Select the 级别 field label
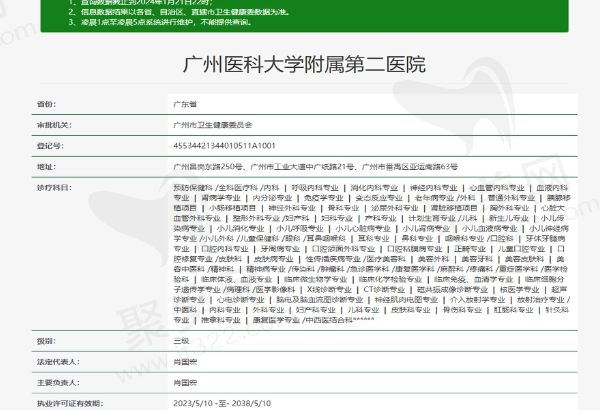Screen dimensions: 600x410 tap(46, 341)
